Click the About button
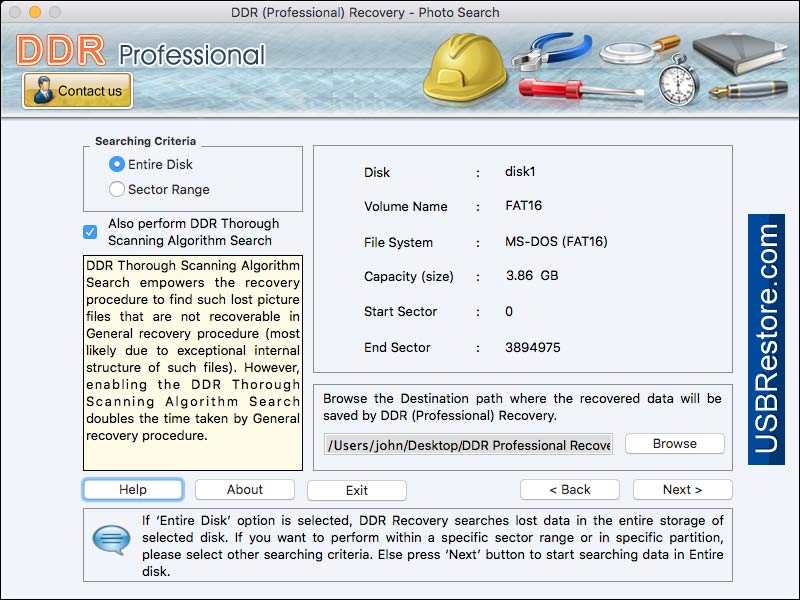Image resolution: width=800 pixels, height=600 pixels. pyautogui.click(x=244, y=490)
